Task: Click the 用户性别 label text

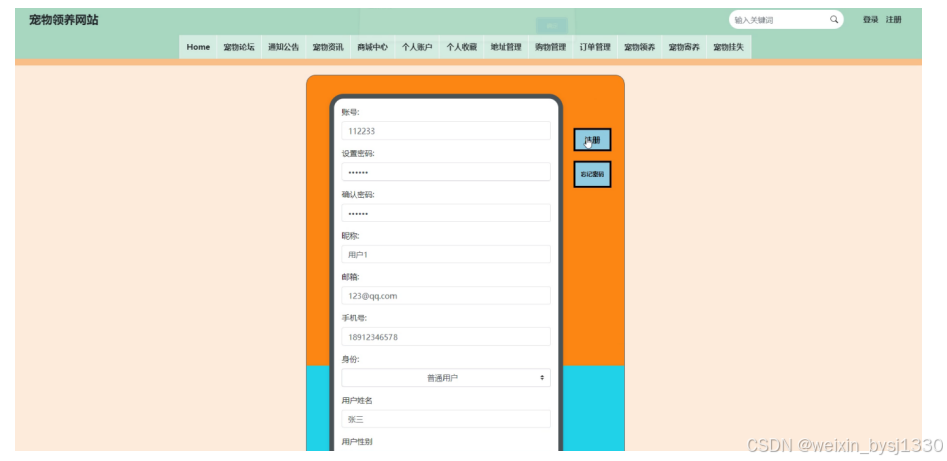Action: point(357,442)
